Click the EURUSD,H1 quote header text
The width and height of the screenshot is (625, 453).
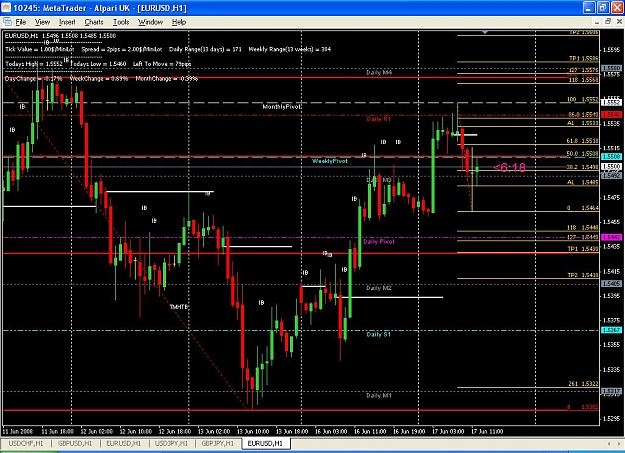pos(60,36)
